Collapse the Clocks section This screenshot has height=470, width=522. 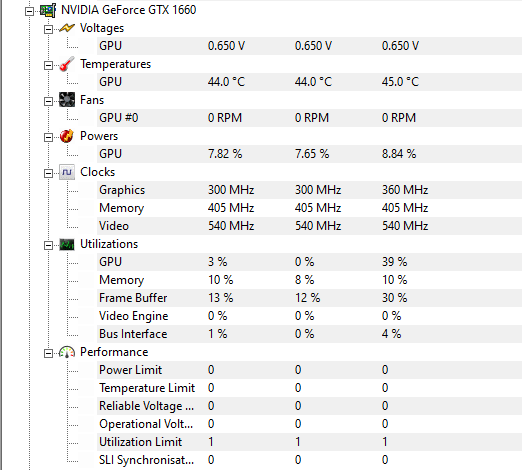point(48,173)
